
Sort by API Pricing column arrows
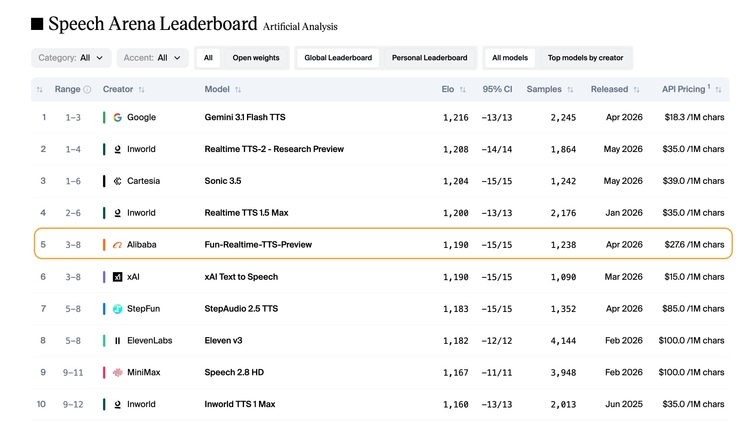click(718, 89)
